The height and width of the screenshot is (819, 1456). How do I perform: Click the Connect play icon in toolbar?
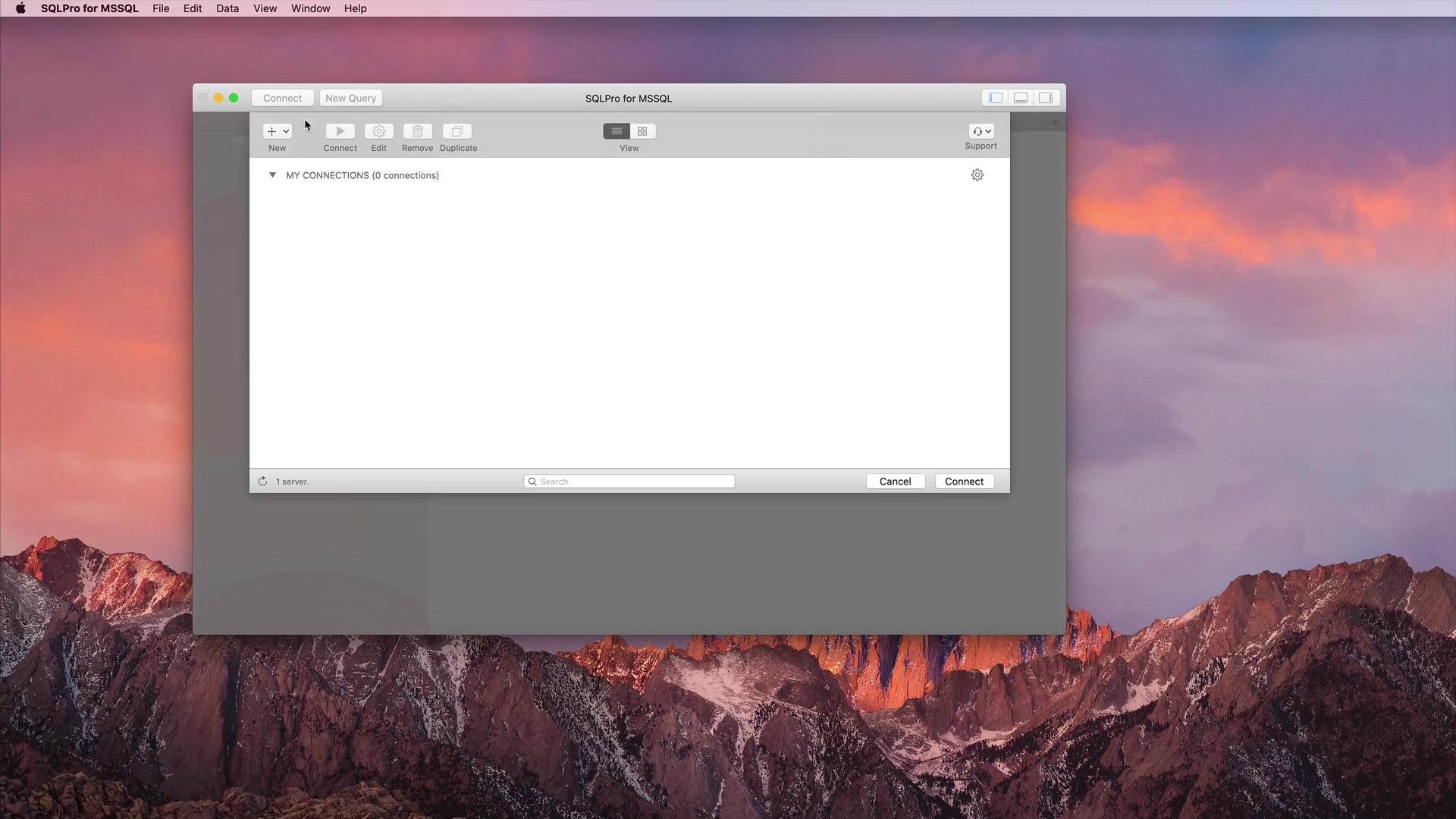pyautogui.click(x=340, y=131)
